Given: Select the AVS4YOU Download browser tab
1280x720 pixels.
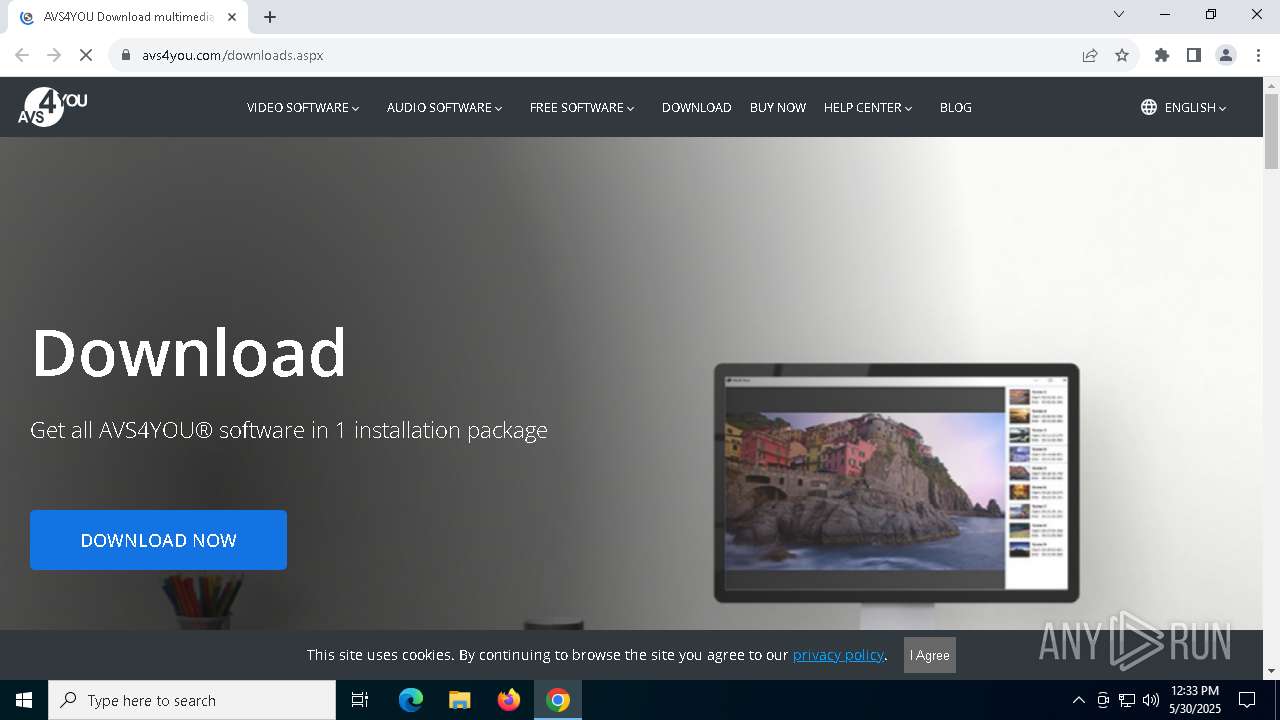Looking at the screenshot, I should tap(128, 17).
